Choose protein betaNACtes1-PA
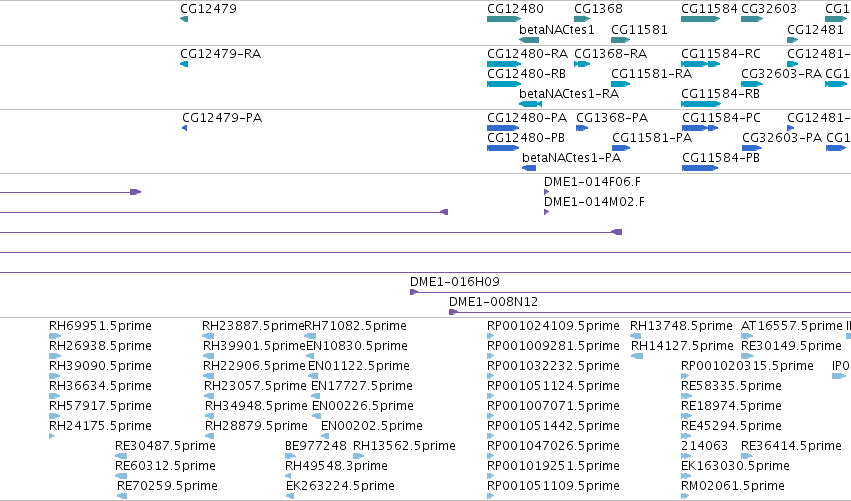 (529, 168)
